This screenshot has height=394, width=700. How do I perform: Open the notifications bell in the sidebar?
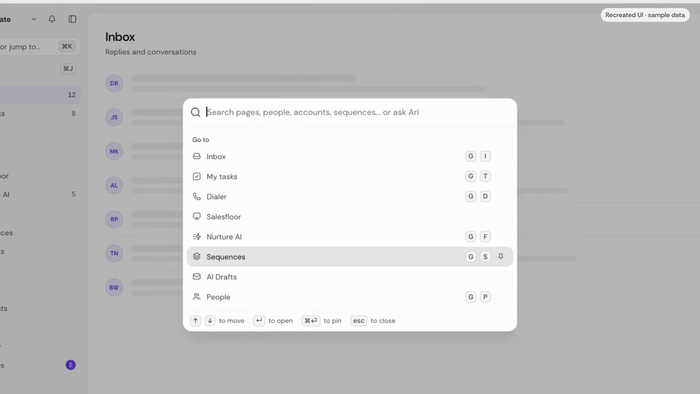pos(52,19)
